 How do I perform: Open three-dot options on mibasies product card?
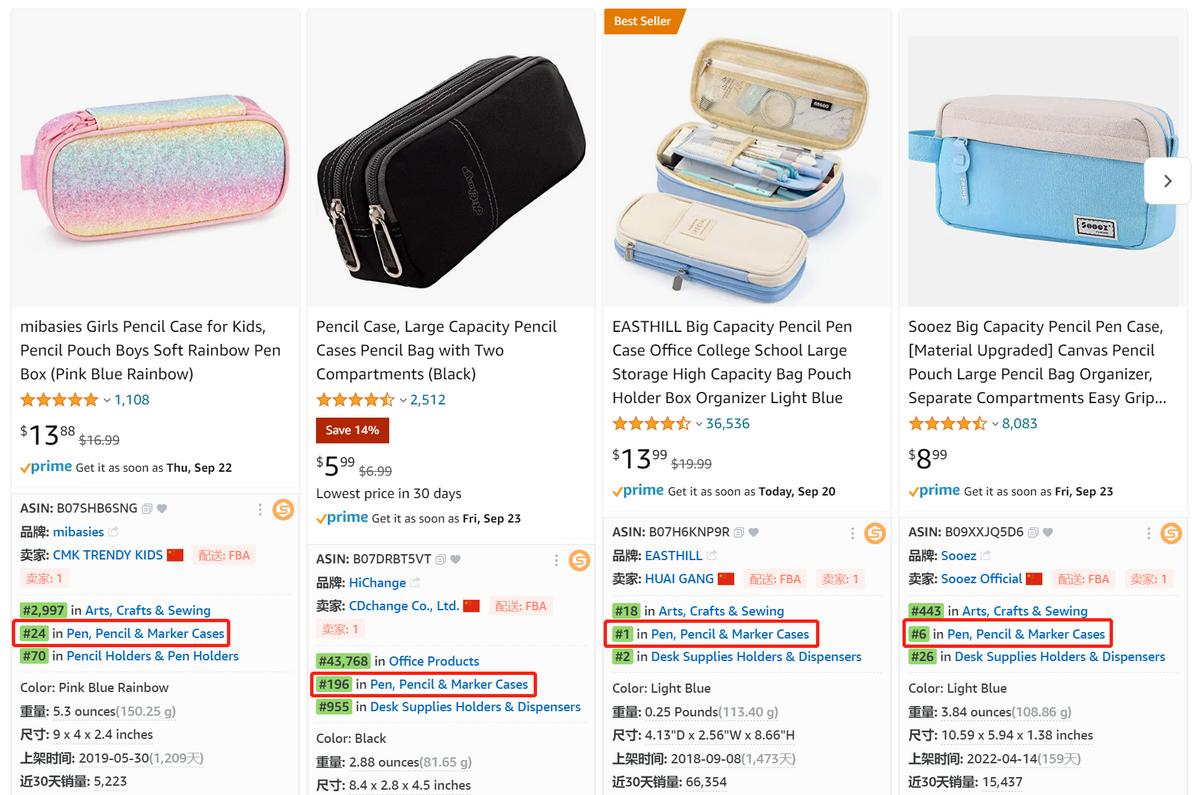[x=260, y=510]
